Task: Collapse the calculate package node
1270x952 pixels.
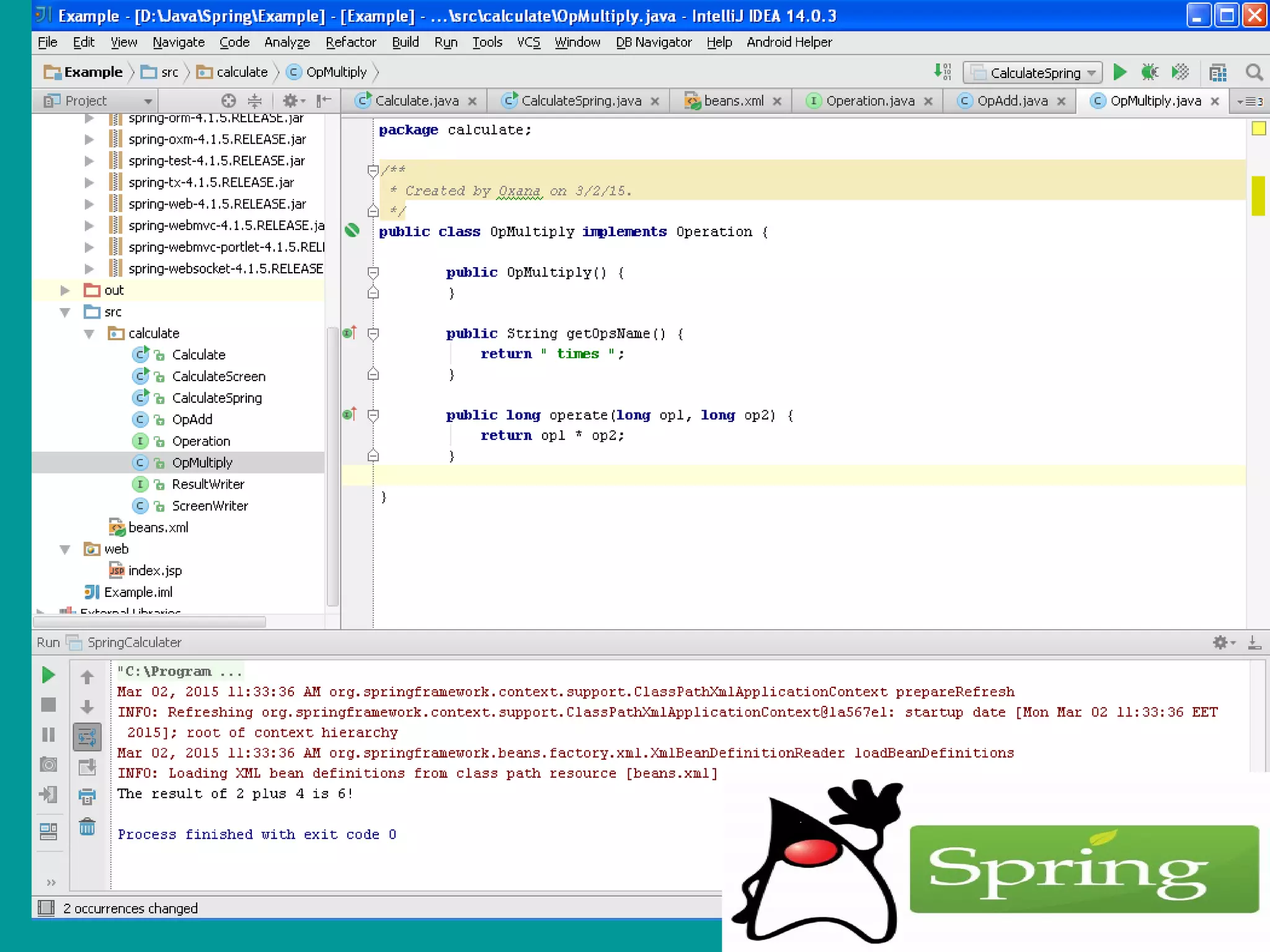Action: click(89, 333)
